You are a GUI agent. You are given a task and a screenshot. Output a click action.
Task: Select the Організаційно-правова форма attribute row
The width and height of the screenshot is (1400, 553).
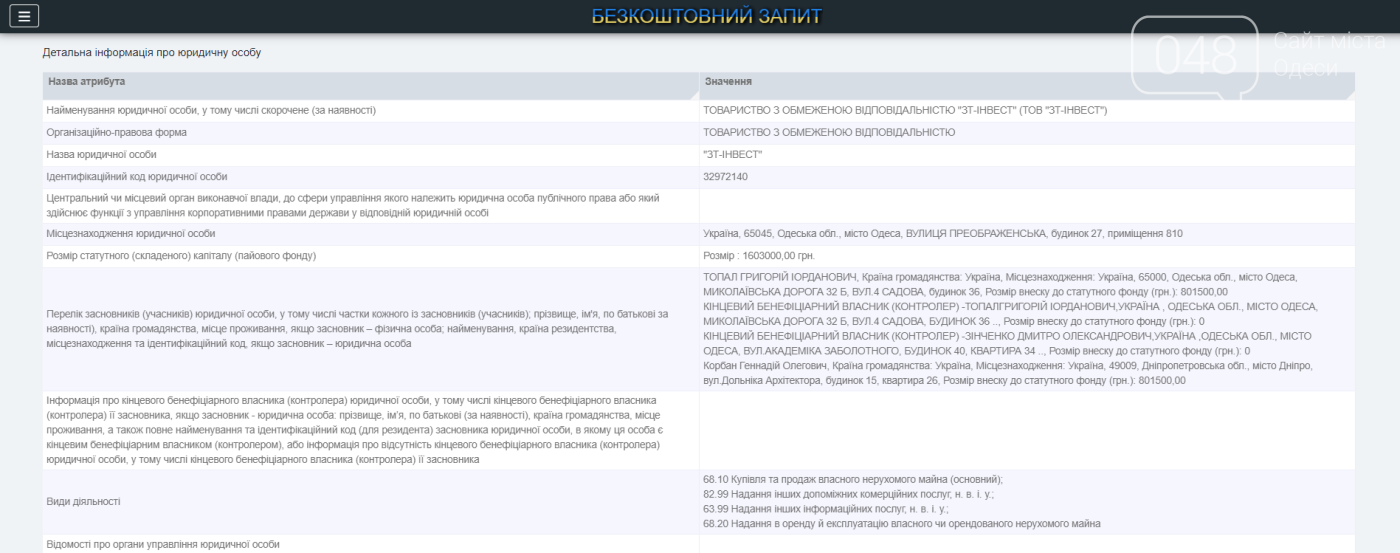117,132
